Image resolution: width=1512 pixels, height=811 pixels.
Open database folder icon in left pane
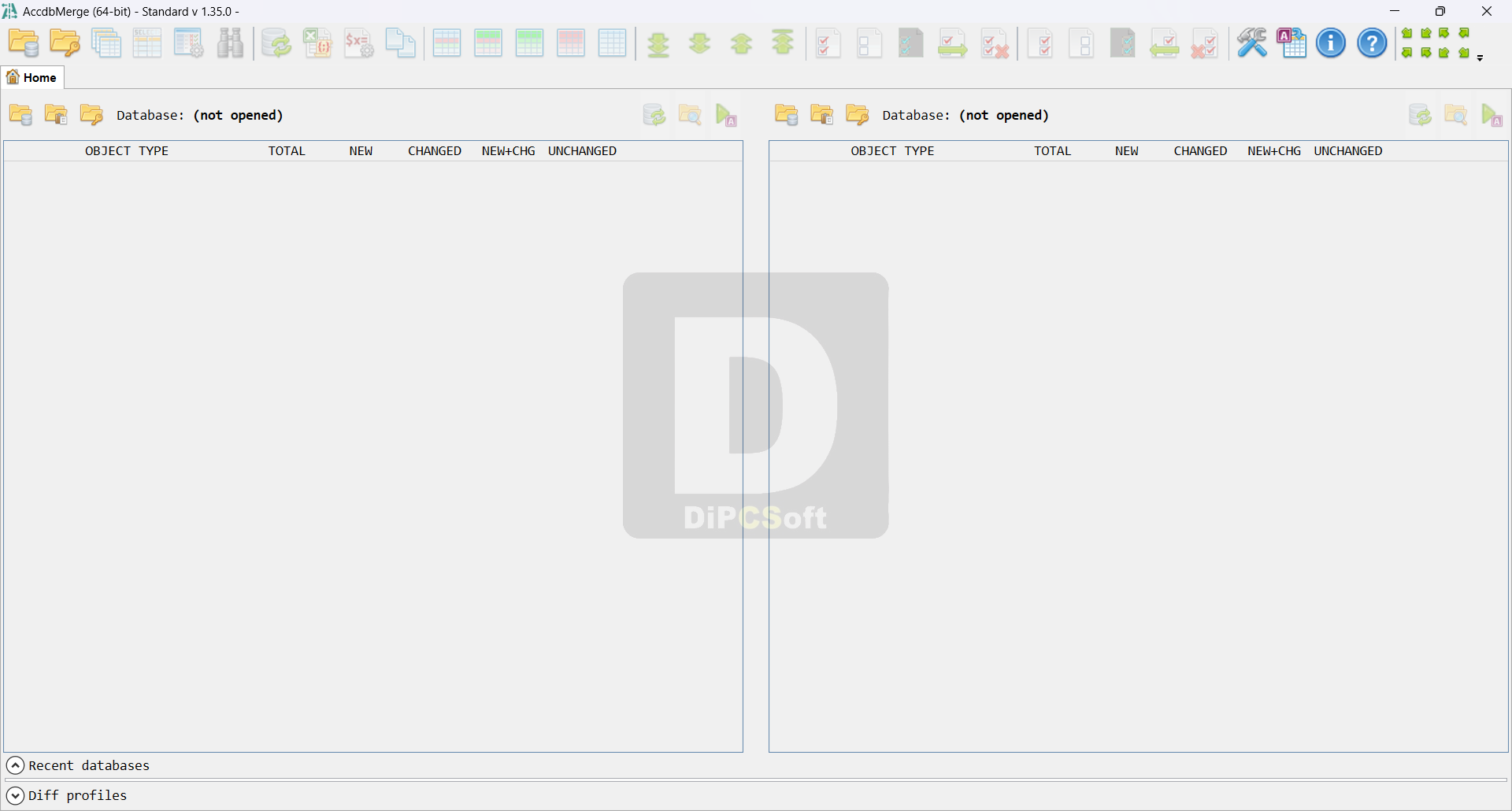click(x=20, y=115)
